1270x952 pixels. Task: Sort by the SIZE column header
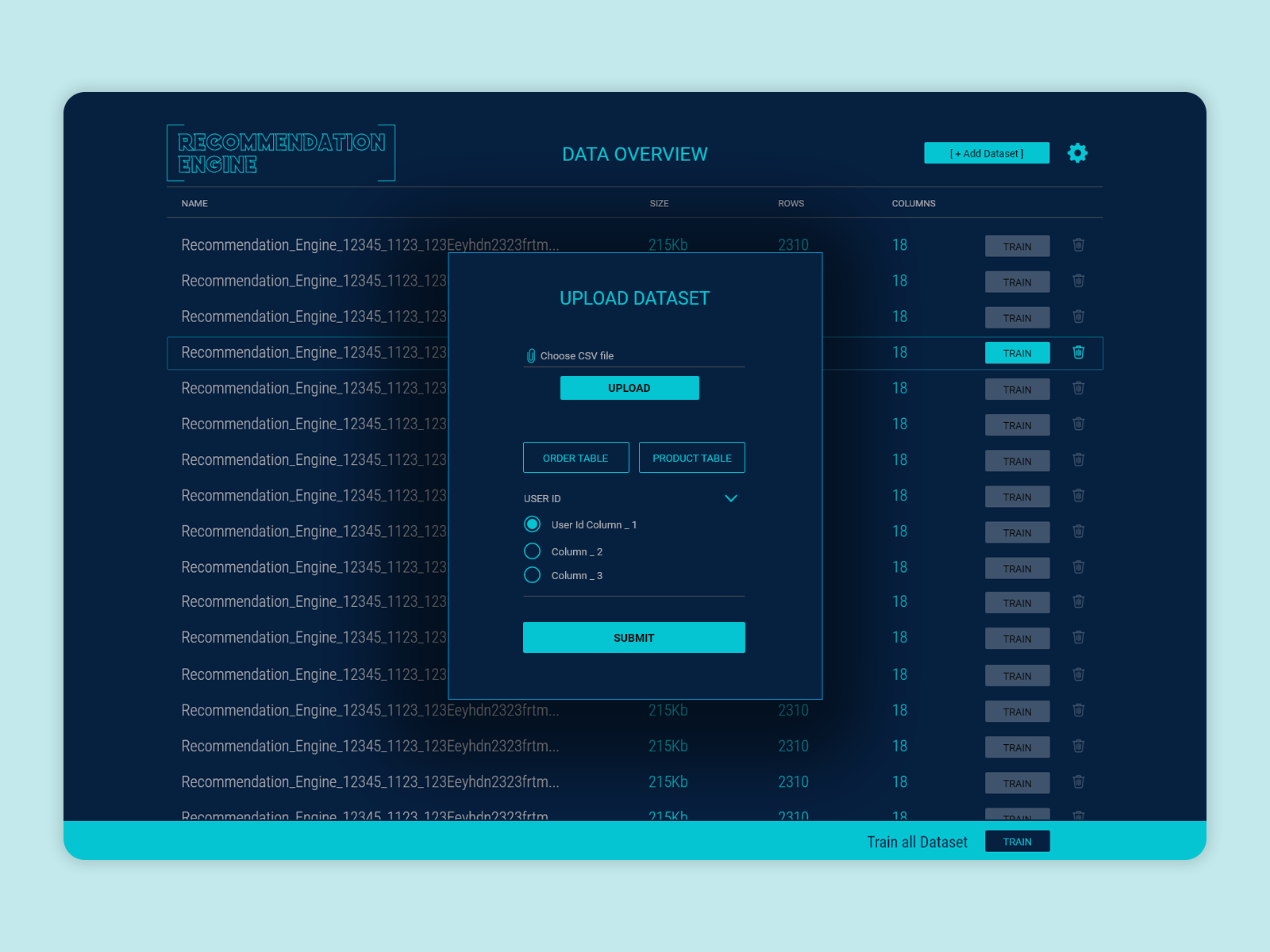659,204
